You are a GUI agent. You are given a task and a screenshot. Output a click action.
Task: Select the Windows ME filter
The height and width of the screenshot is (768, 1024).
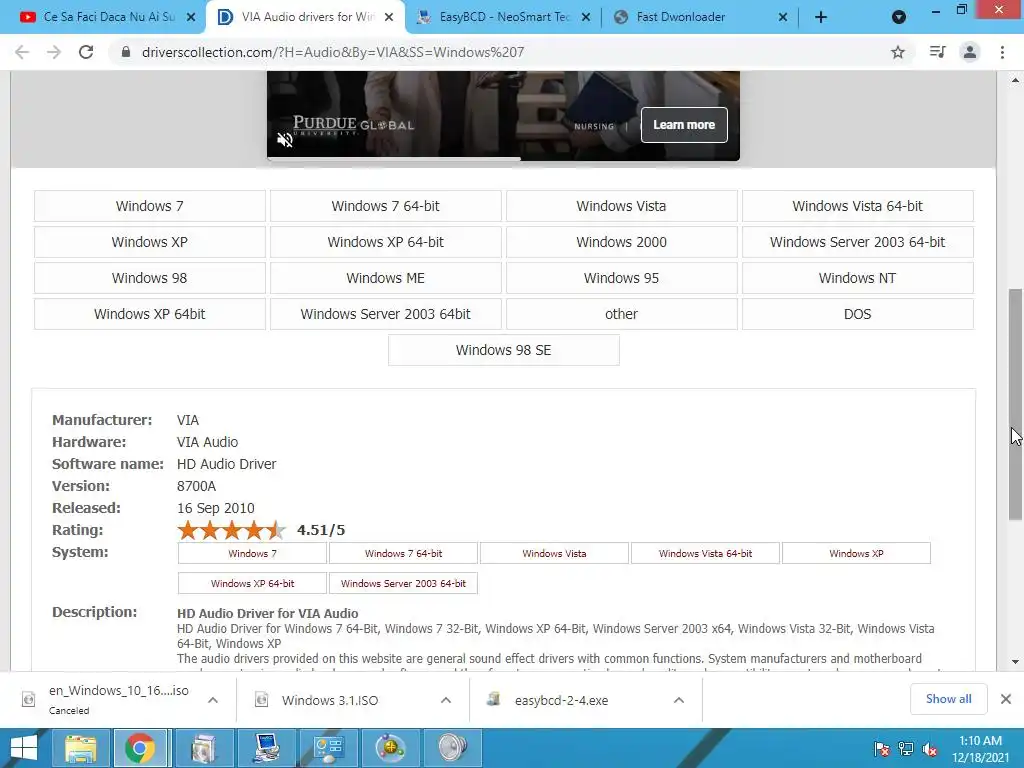click(x=385, y=278)
